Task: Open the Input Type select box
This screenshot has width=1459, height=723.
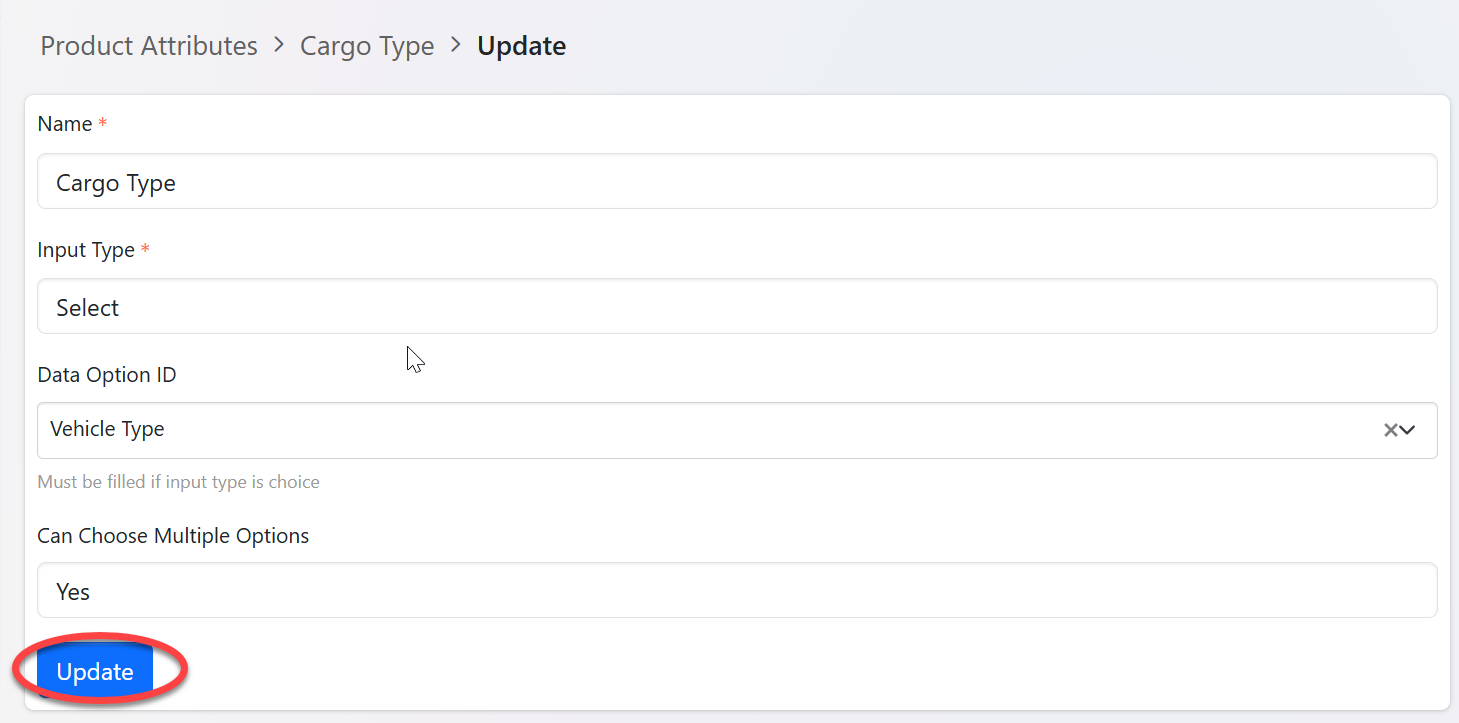Action: 737,307
